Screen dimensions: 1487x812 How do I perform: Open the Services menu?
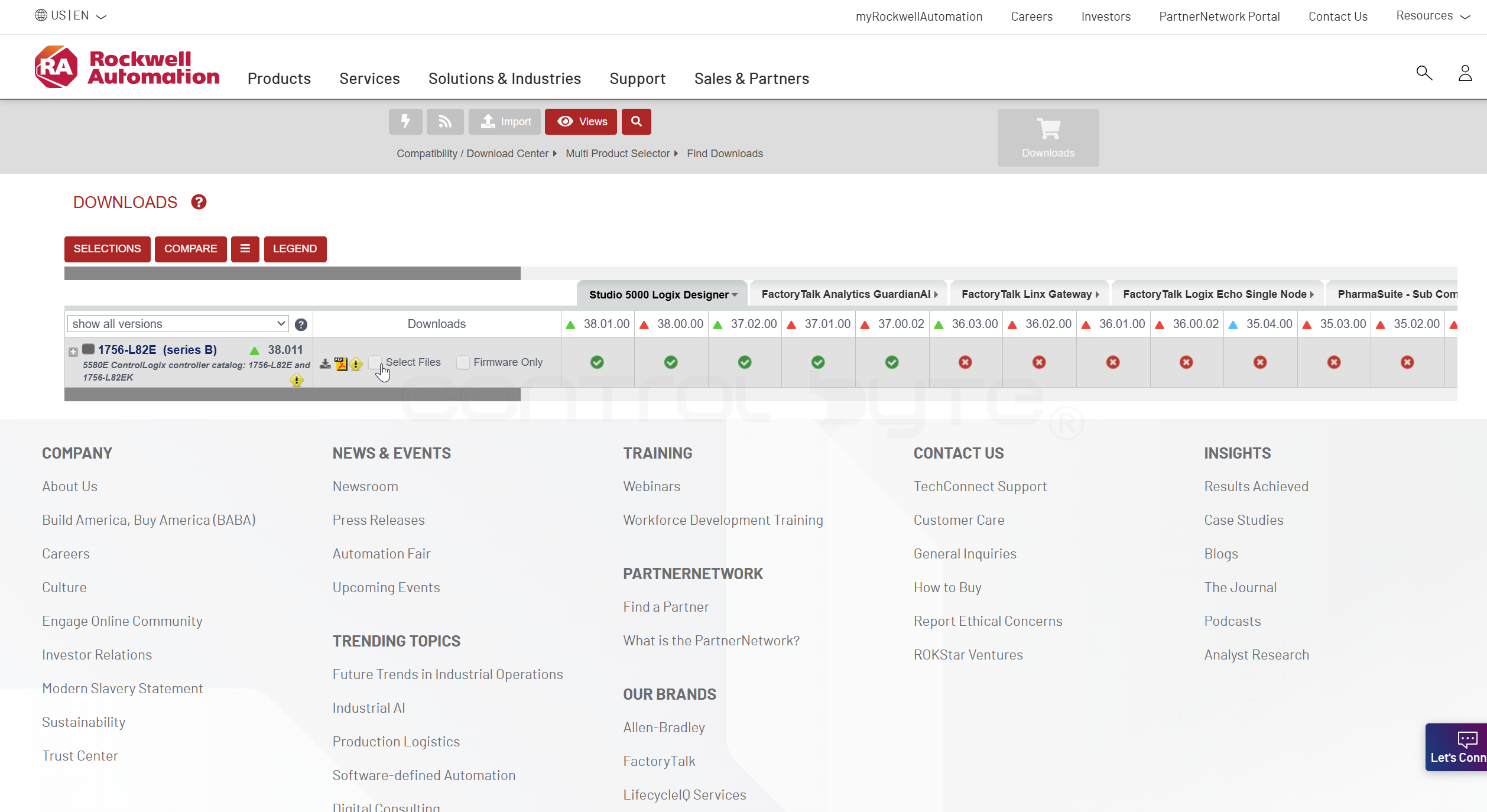click(x=369, y=79)
